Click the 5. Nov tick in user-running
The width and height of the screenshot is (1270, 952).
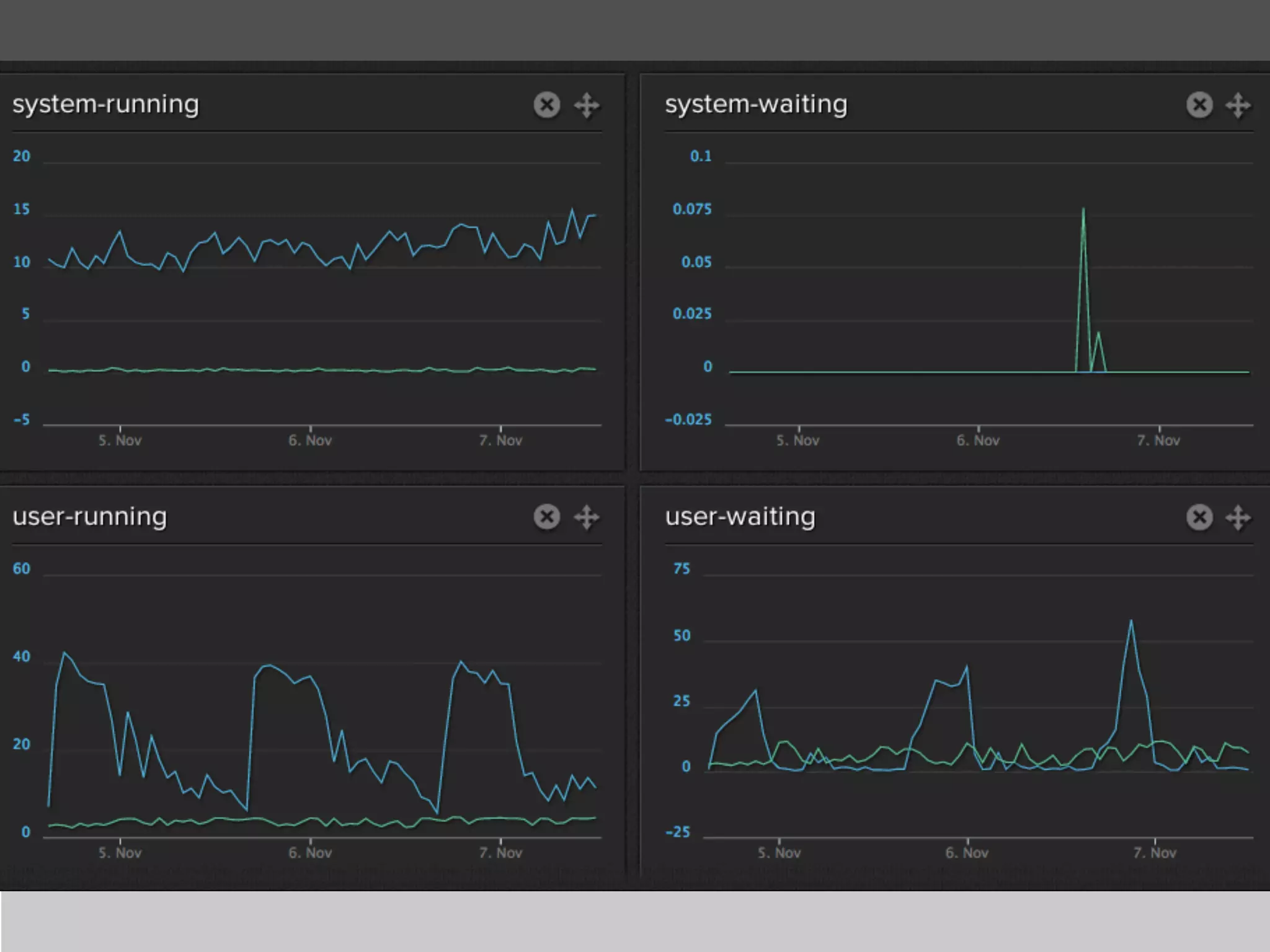(120, 853)
